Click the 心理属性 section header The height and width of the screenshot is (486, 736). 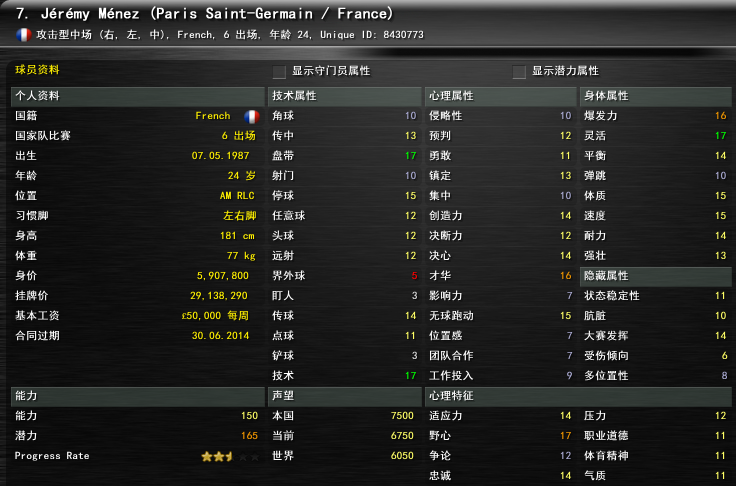tap(500, 96)
